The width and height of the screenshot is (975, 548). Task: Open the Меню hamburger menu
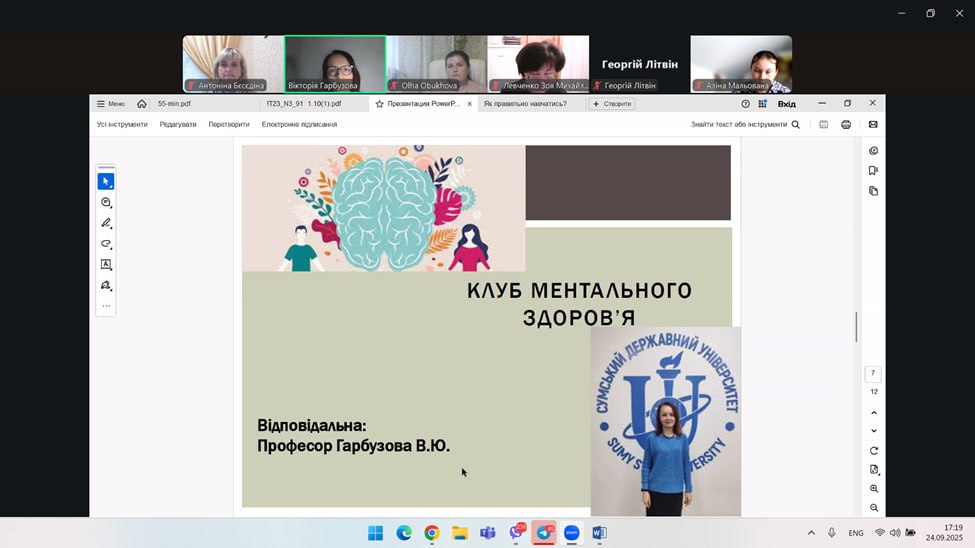coord(110,104)
